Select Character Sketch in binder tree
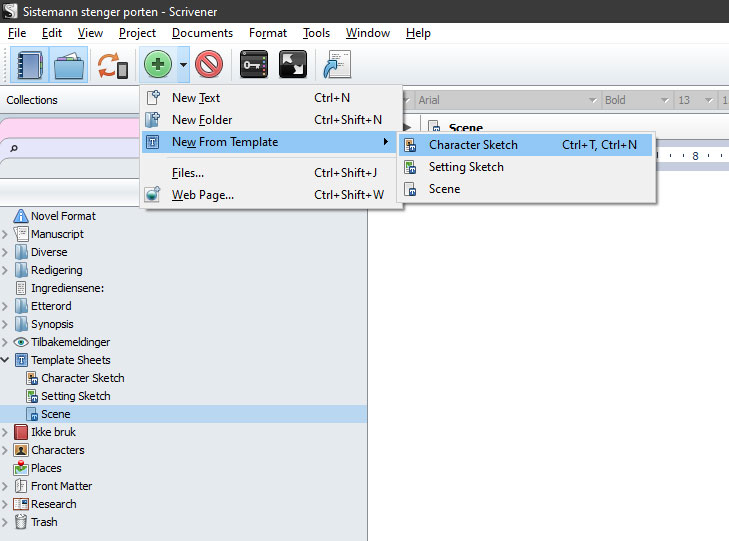The width and height of the screenshot is (729, 541). pos(82,378)
